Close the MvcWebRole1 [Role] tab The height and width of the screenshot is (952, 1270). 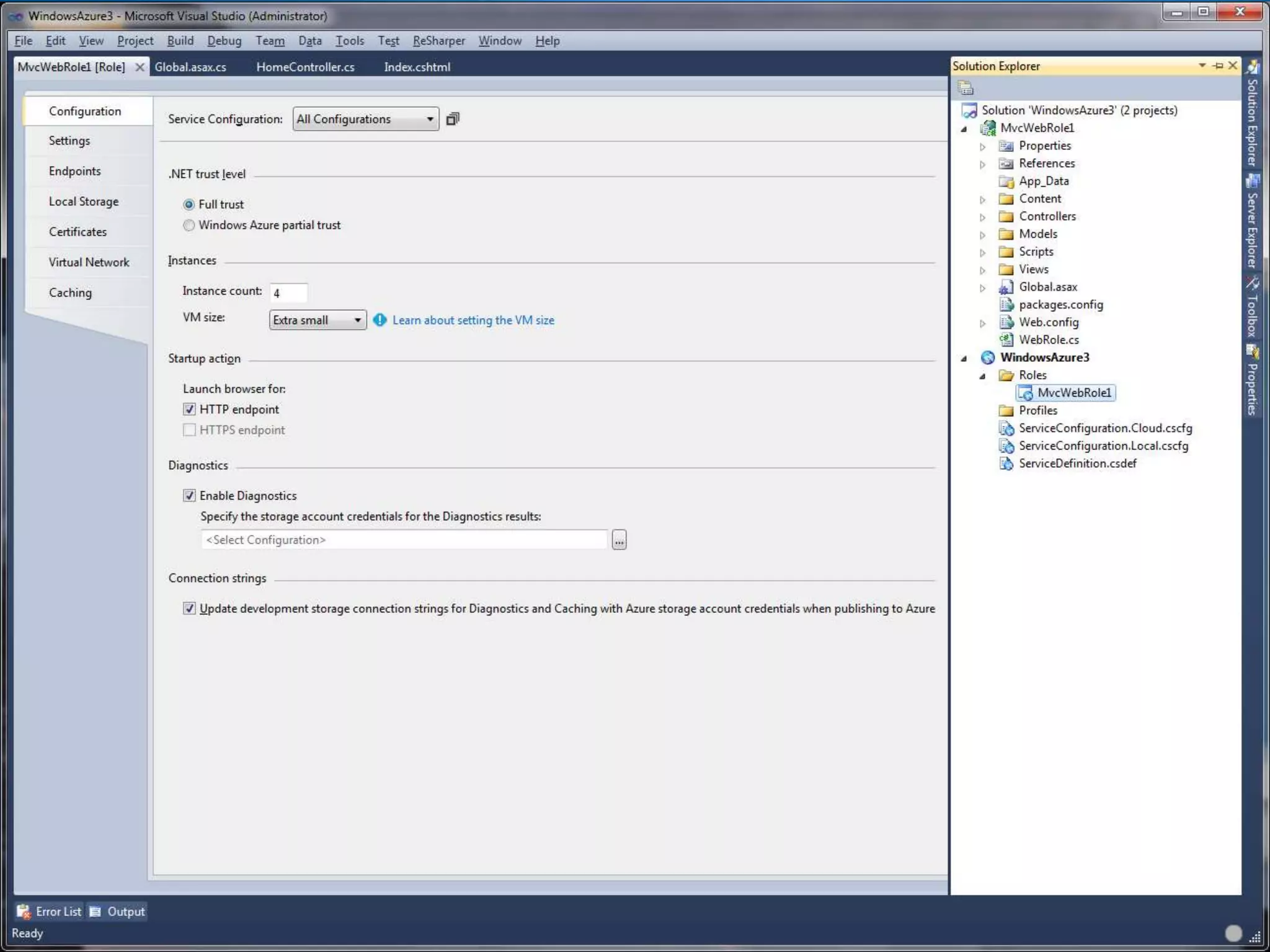coord(140,67)
